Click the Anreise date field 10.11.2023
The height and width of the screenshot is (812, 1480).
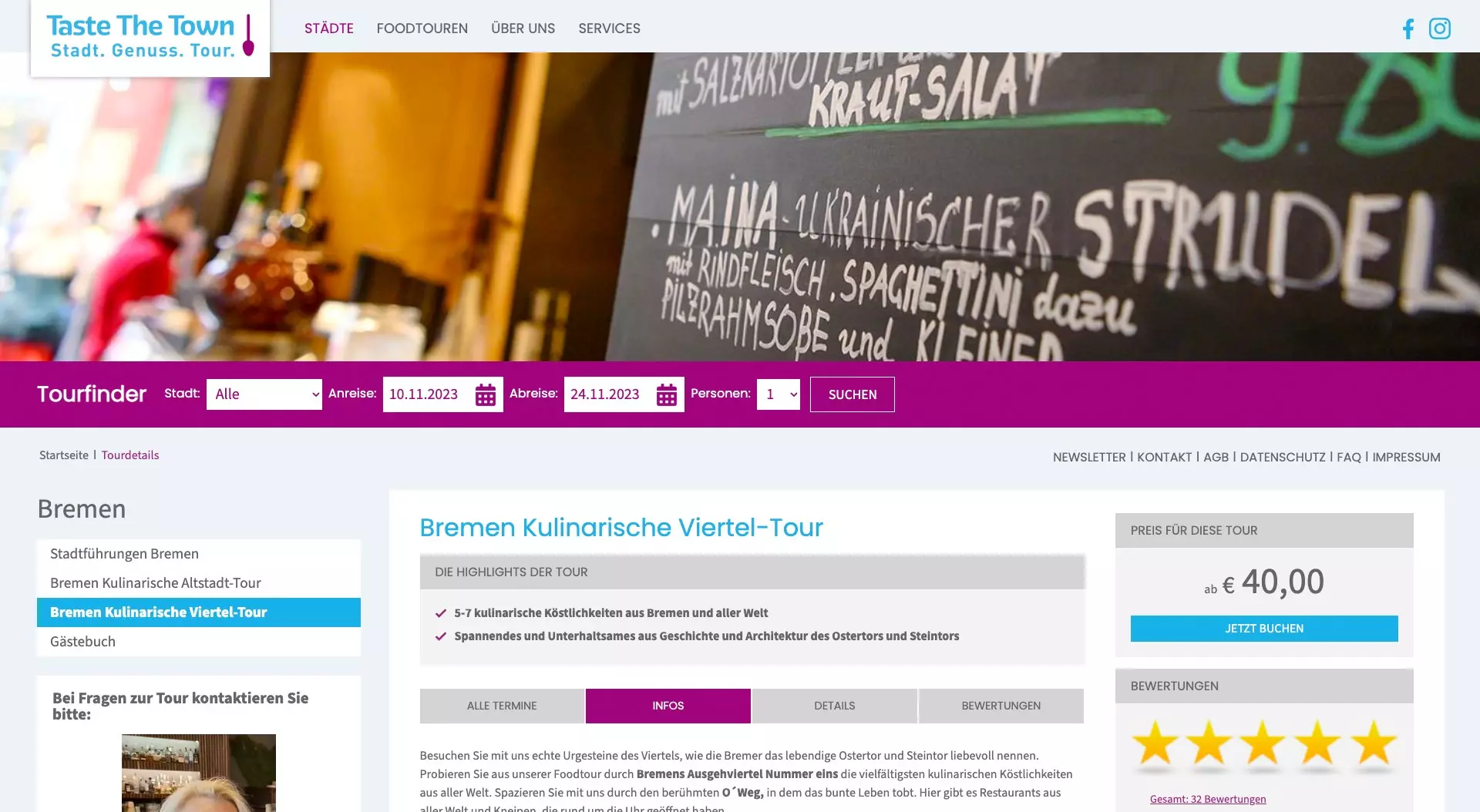click(x=428, y=394)
